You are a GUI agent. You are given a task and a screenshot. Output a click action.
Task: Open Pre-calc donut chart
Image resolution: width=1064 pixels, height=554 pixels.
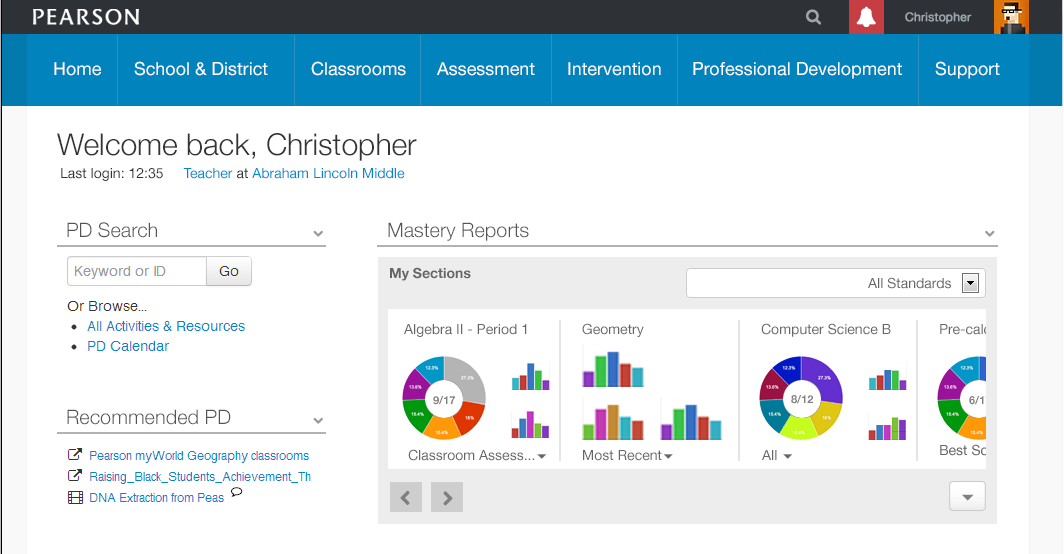[962, 398]
